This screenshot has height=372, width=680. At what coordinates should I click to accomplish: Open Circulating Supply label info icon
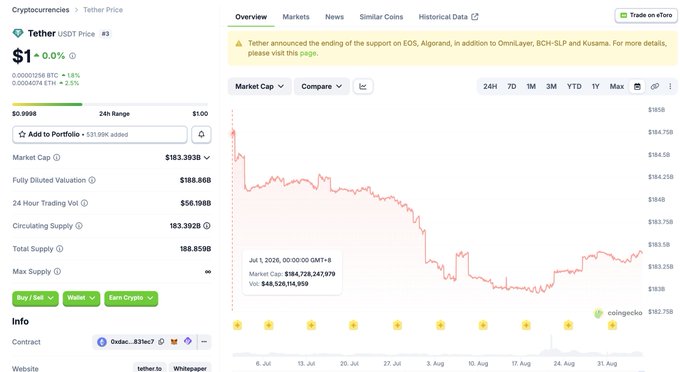79,226
